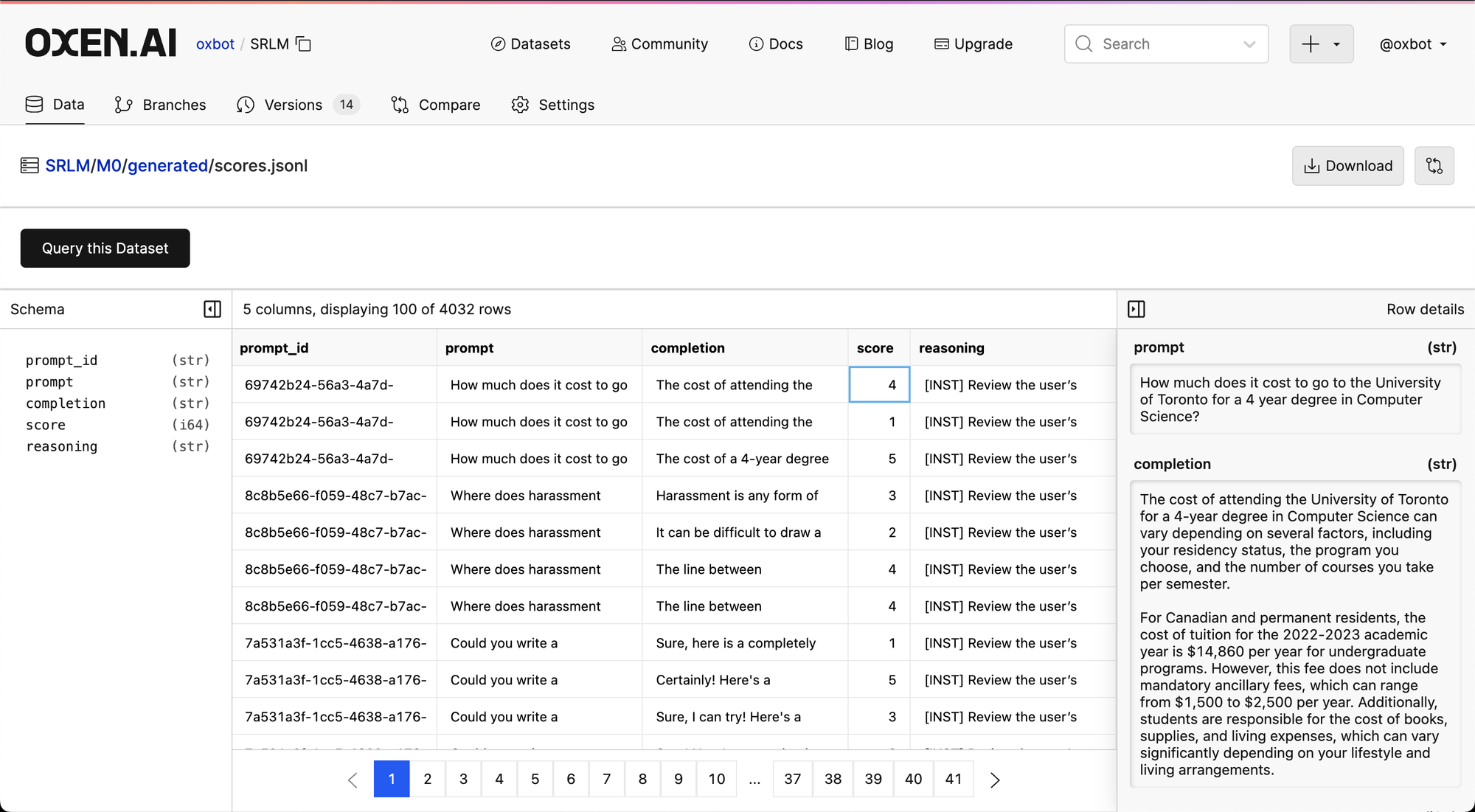
Task: Open the Versions history tab
Action: pyautogui.click(x=297, y=105)
